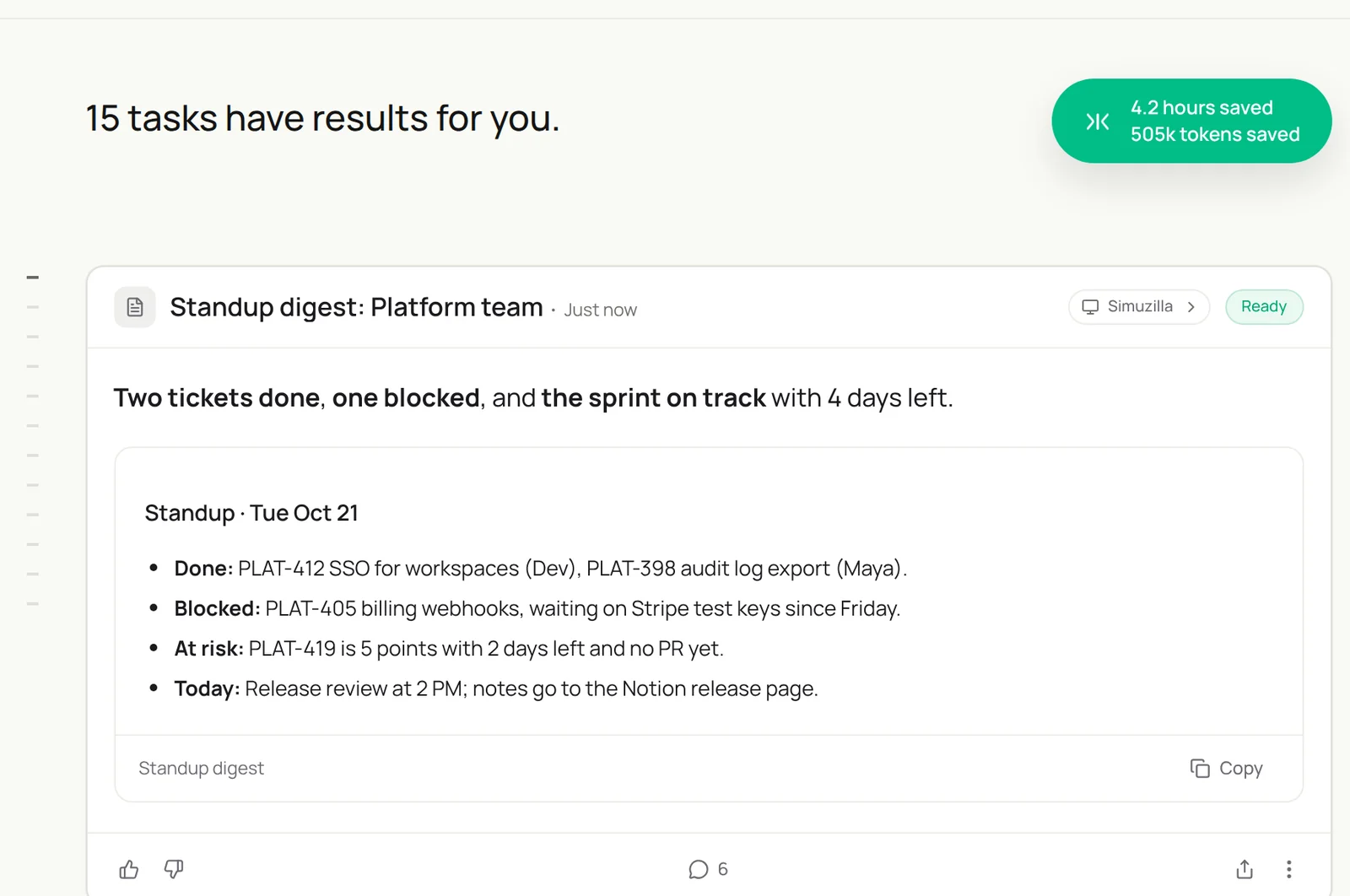Screen dimensions: 1350x896
Task: Click the '505k tokens saved' text
Action: coord(1215,134)
